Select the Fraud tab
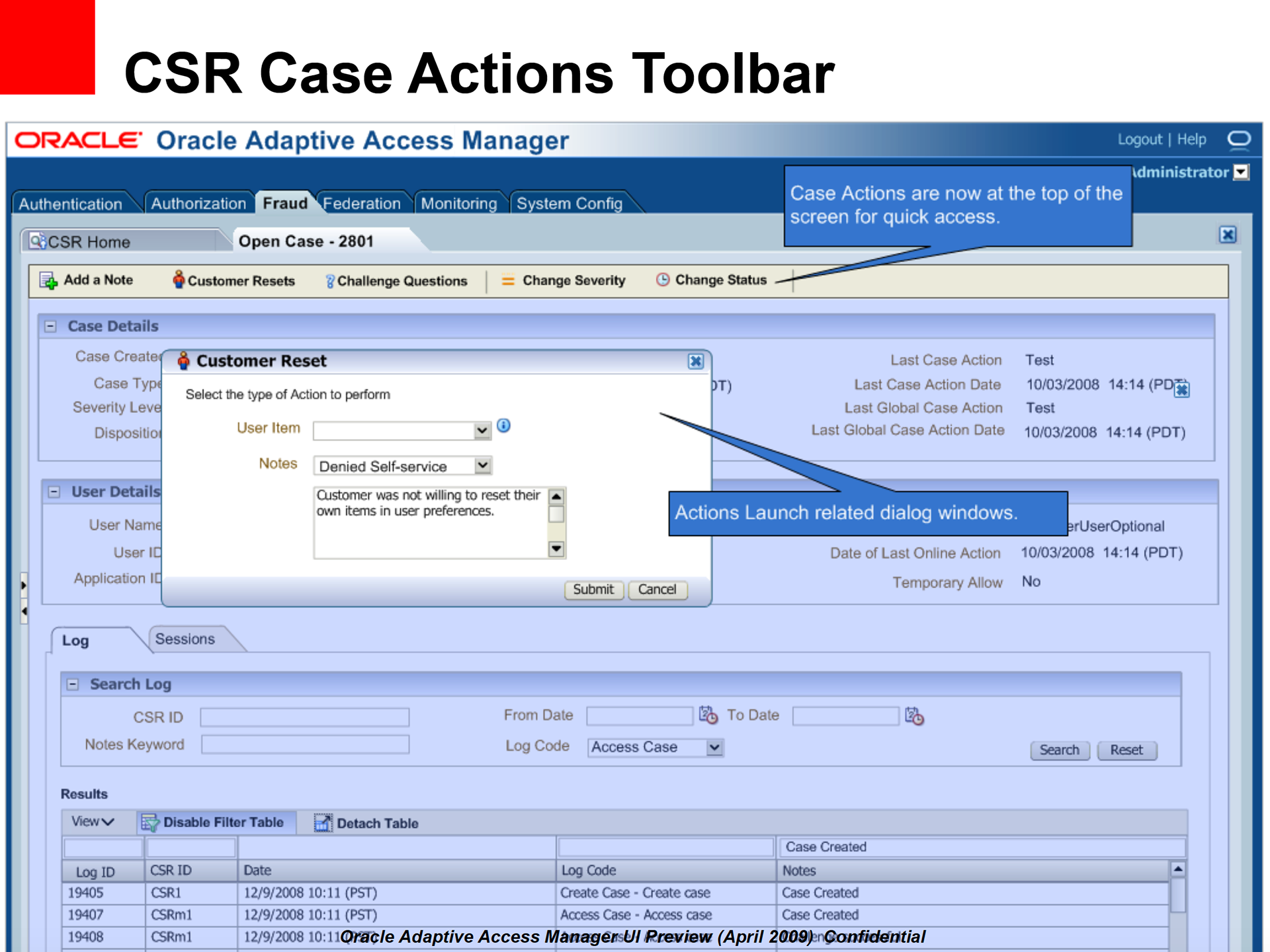This screenshot has height=952, width=1270. coord(285,202)
